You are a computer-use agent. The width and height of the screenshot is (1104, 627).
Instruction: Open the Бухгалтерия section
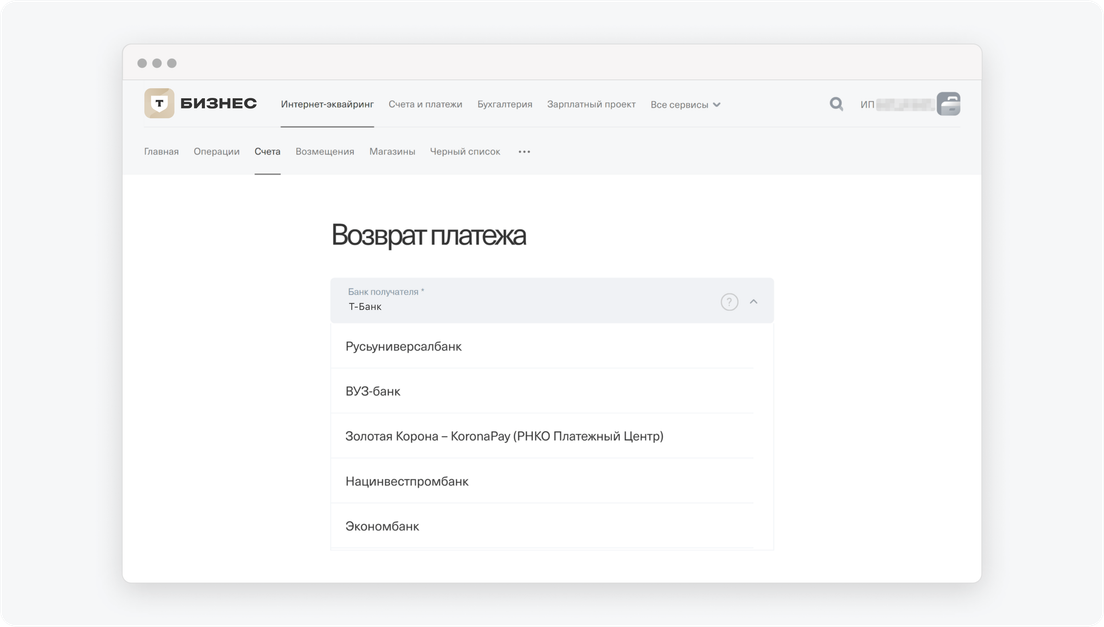[505, 104]
